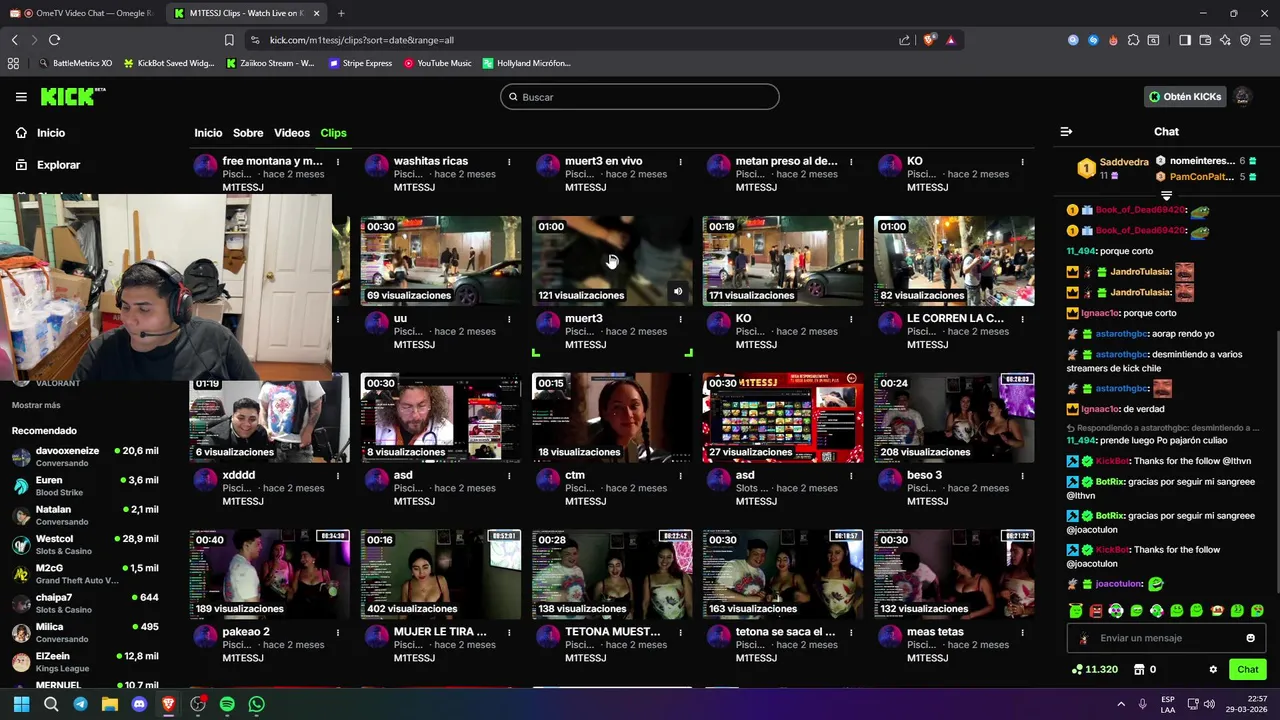Viewport: 1280px width, 720px height.
Task: Switch to the Sobre channel tab
Action: click(248, 133)
